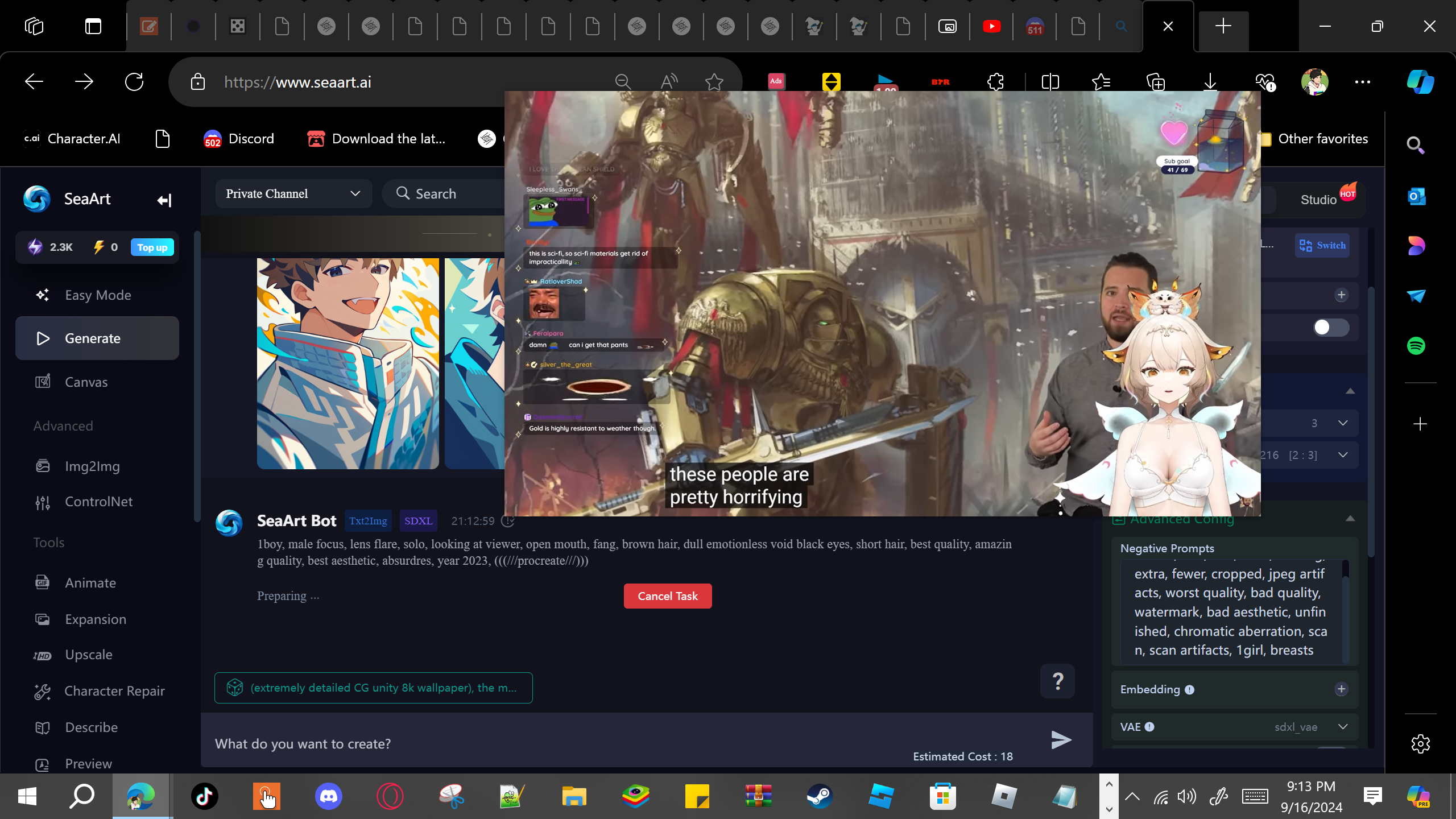The image size is (1456, 819).
Task: Open the Expansion tool
Action: click(x=97, y=619)
